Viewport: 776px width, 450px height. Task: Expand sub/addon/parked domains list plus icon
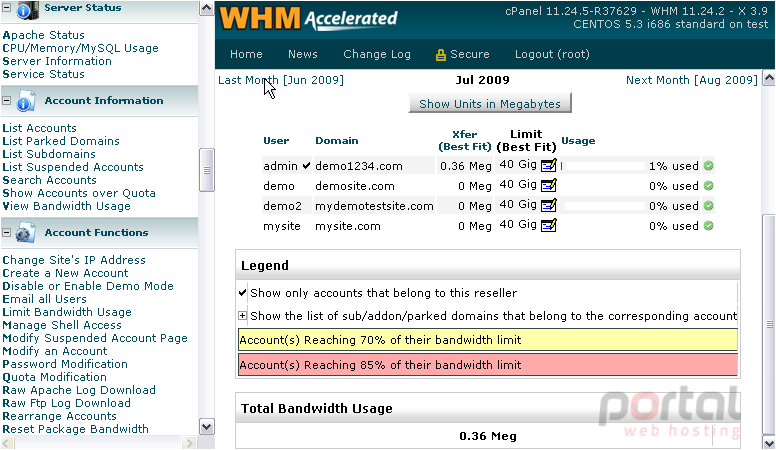tap(242, 316)
